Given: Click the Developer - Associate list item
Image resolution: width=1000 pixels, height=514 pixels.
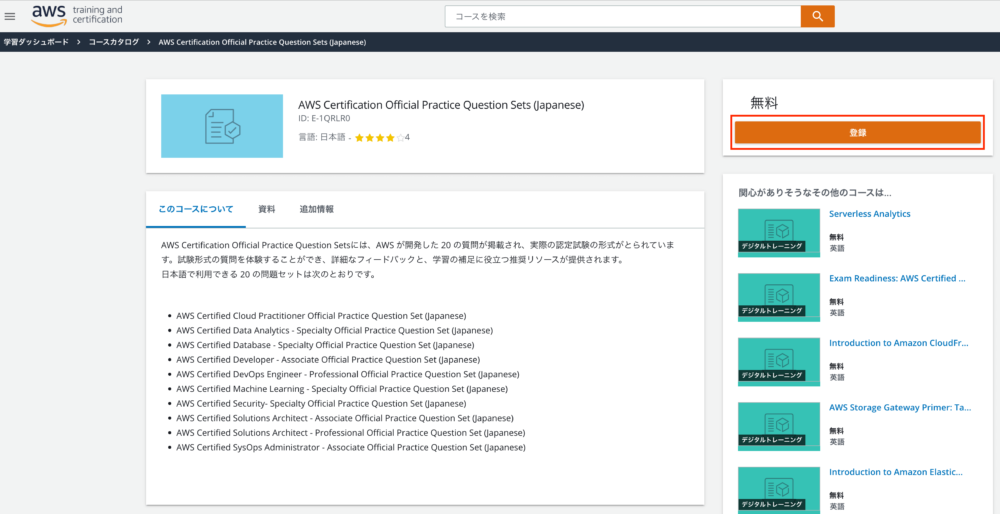Looking at the screenshot, I should [x=328, y=360].
